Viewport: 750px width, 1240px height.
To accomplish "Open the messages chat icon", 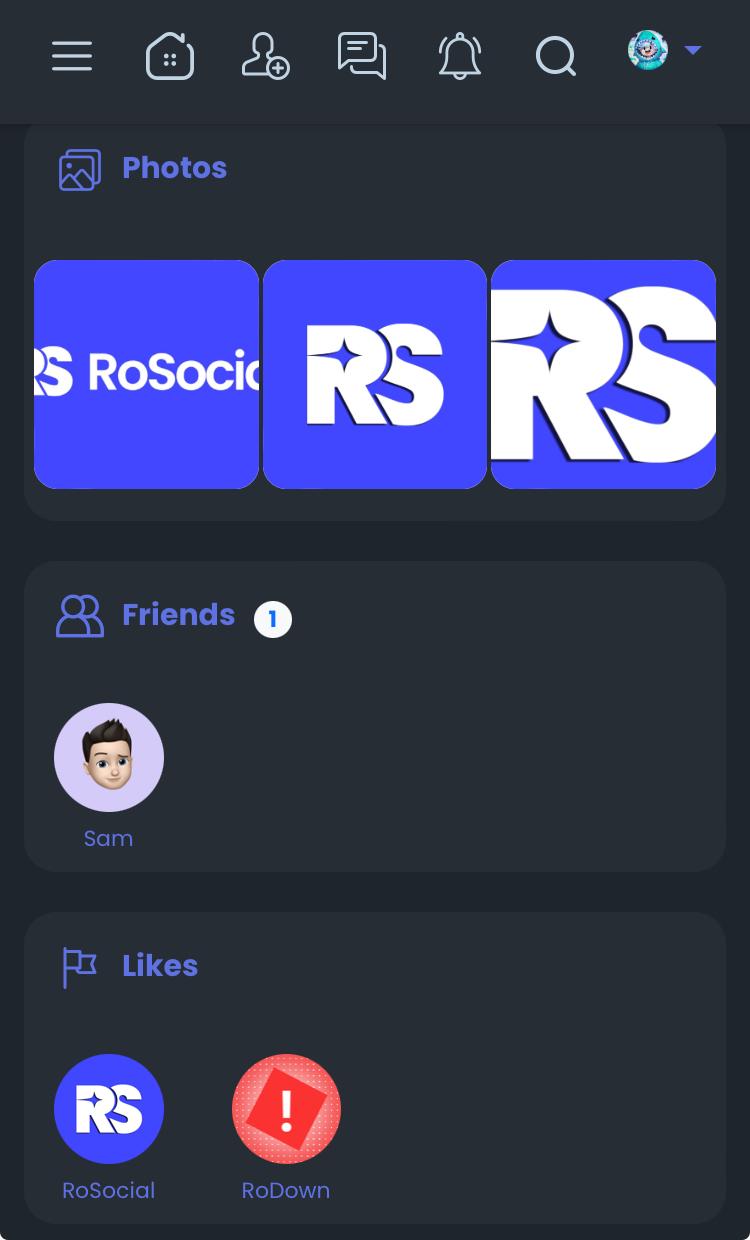I will point(362,56).
